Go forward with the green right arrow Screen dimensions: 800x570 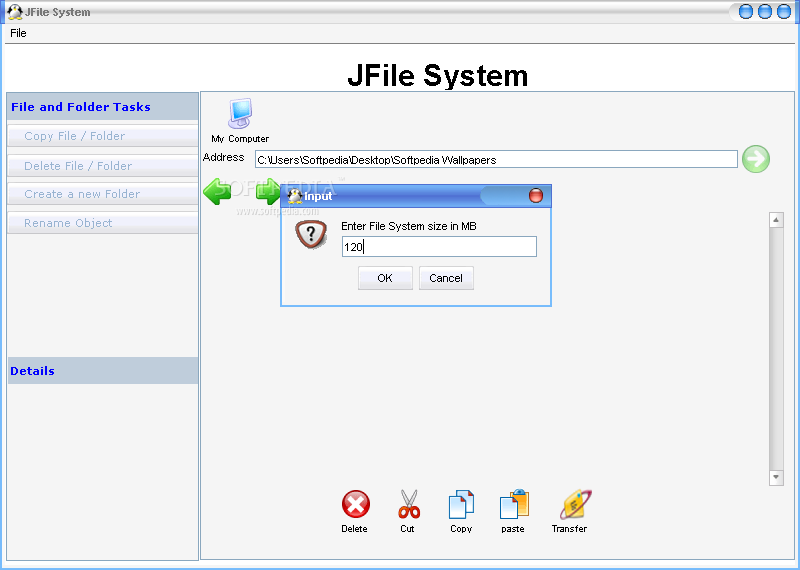pyautogui.click(x=268, y=192)
